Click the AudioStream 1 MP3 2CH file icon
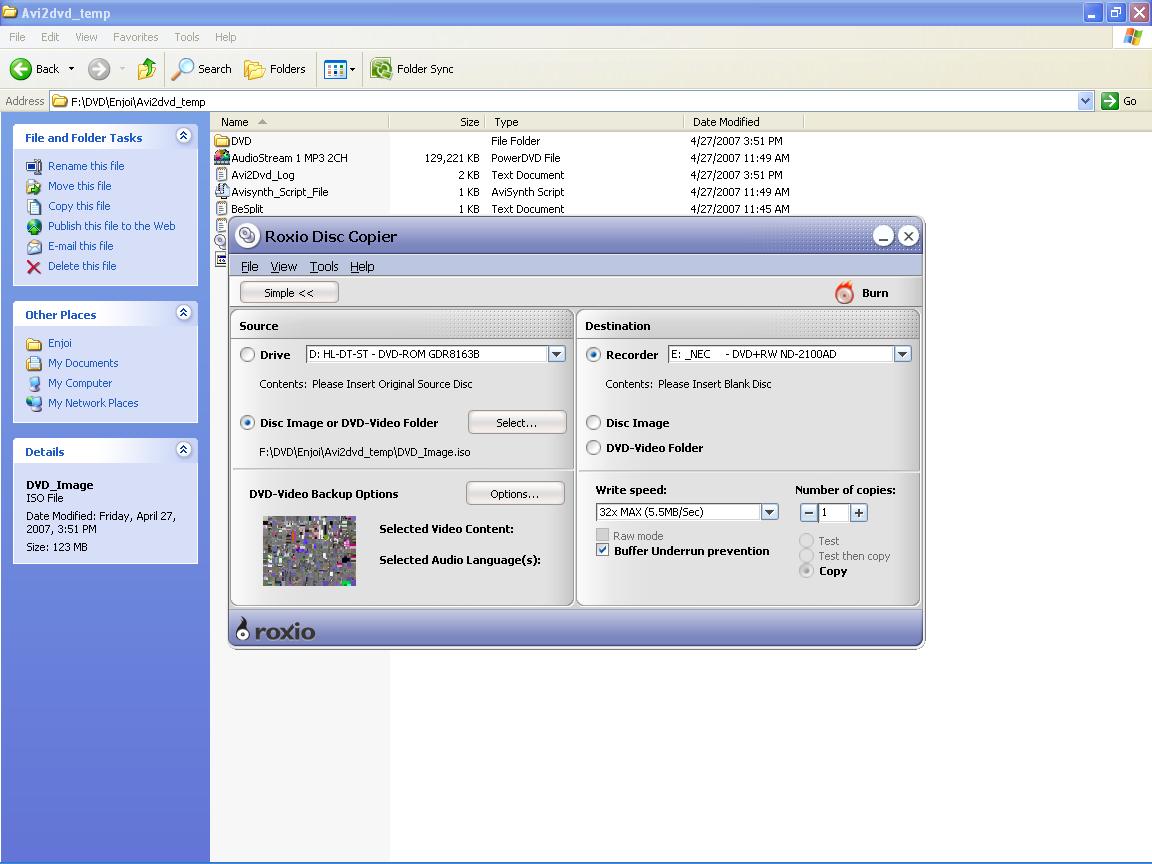 point(222,158)
